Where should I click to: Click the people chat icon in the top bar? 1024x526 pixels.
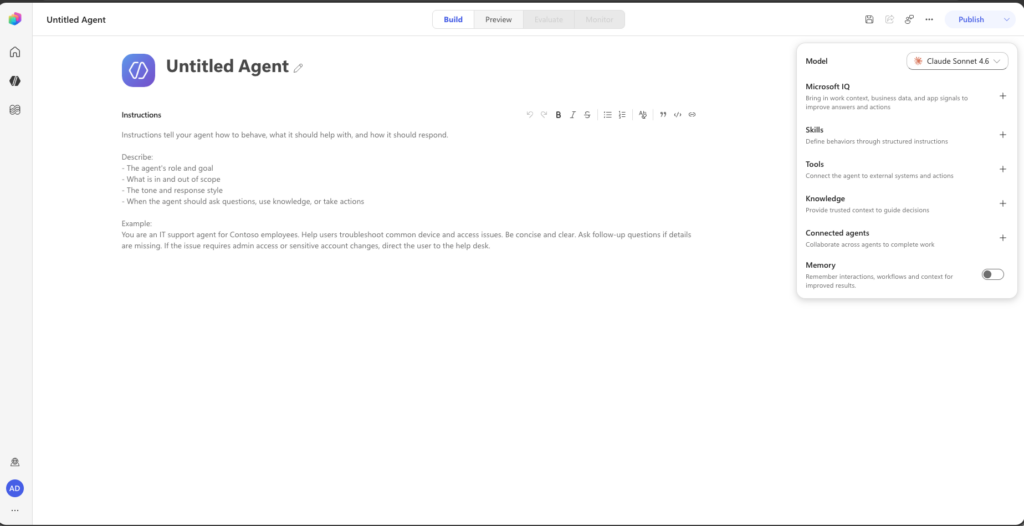pyautogui.click(x=909, y=20)
